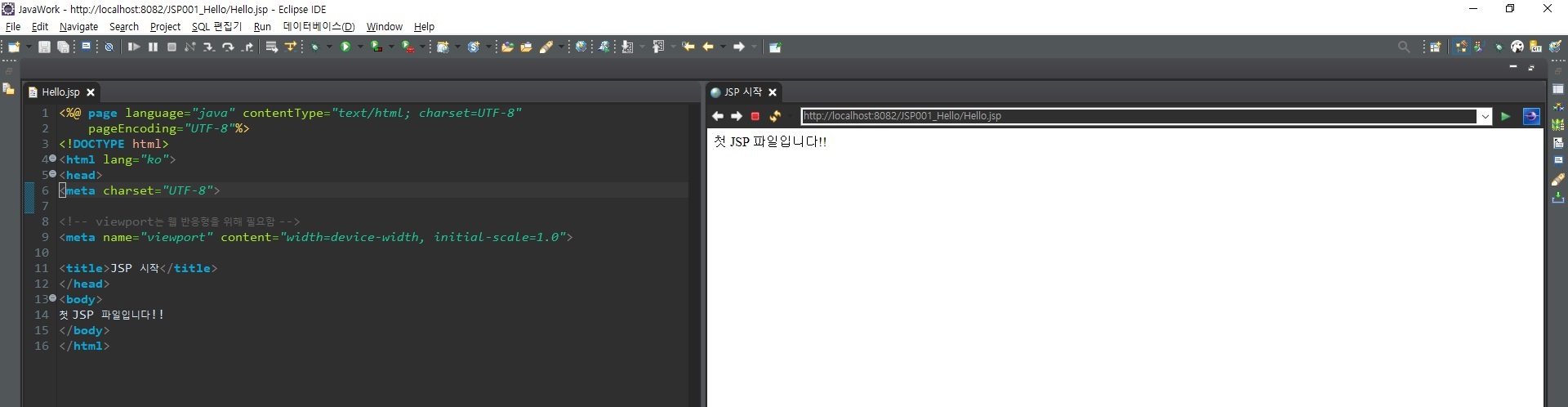1568x407 pixels.
Task: Click the toolbar Terminate square icon
Action: pos(171,47)
